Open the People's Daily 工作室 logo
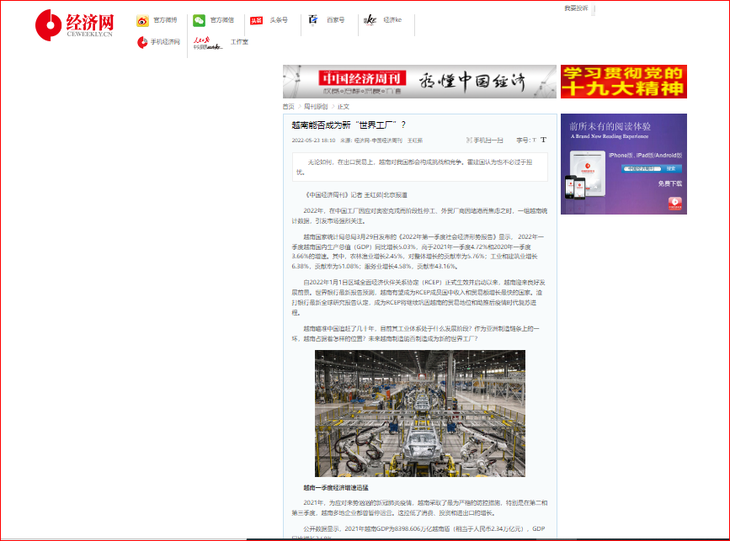 (208, 43)
